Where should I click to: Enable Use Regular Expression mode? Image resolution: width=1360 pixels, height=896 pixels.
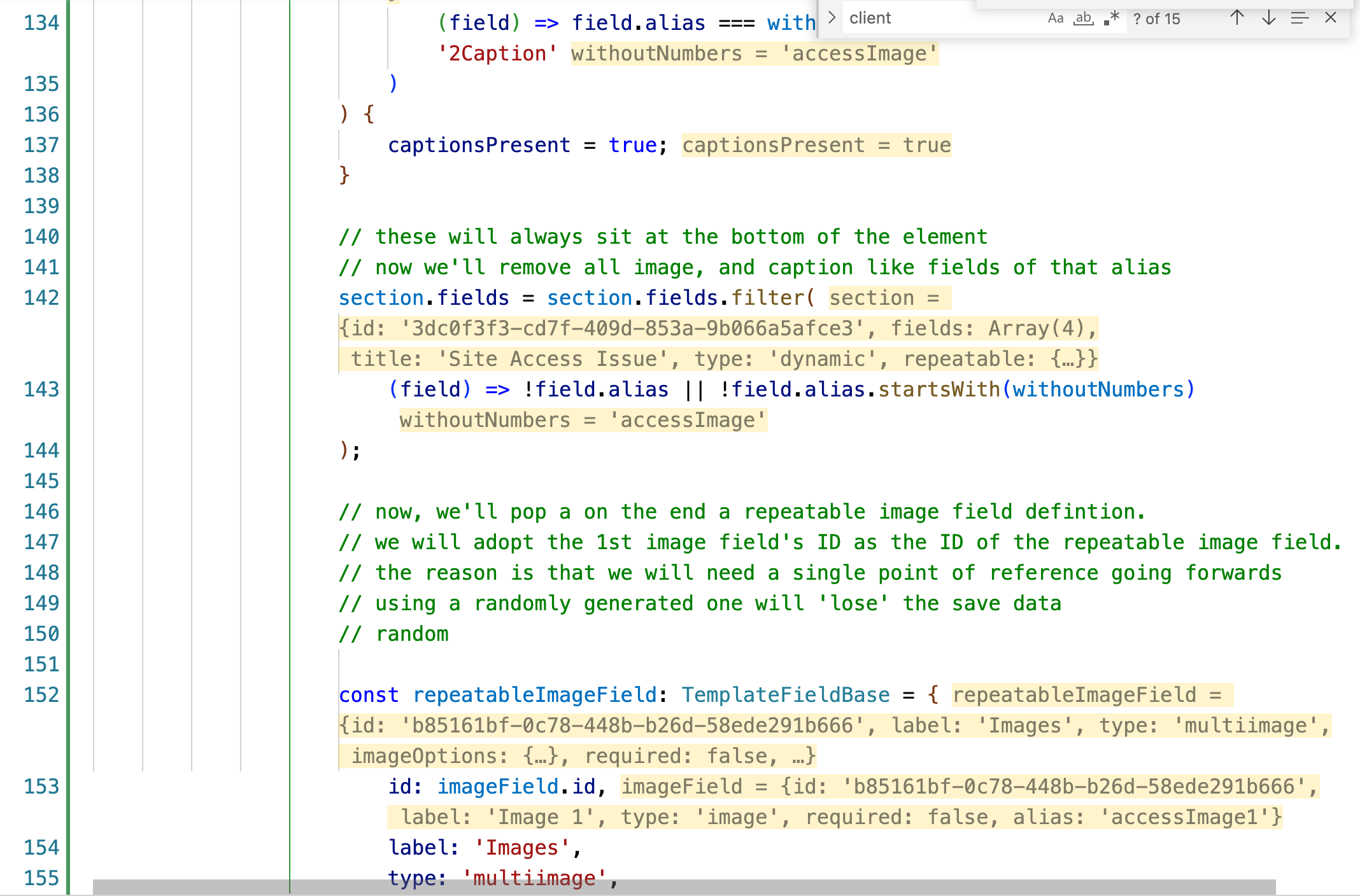tap(1110, 18)
